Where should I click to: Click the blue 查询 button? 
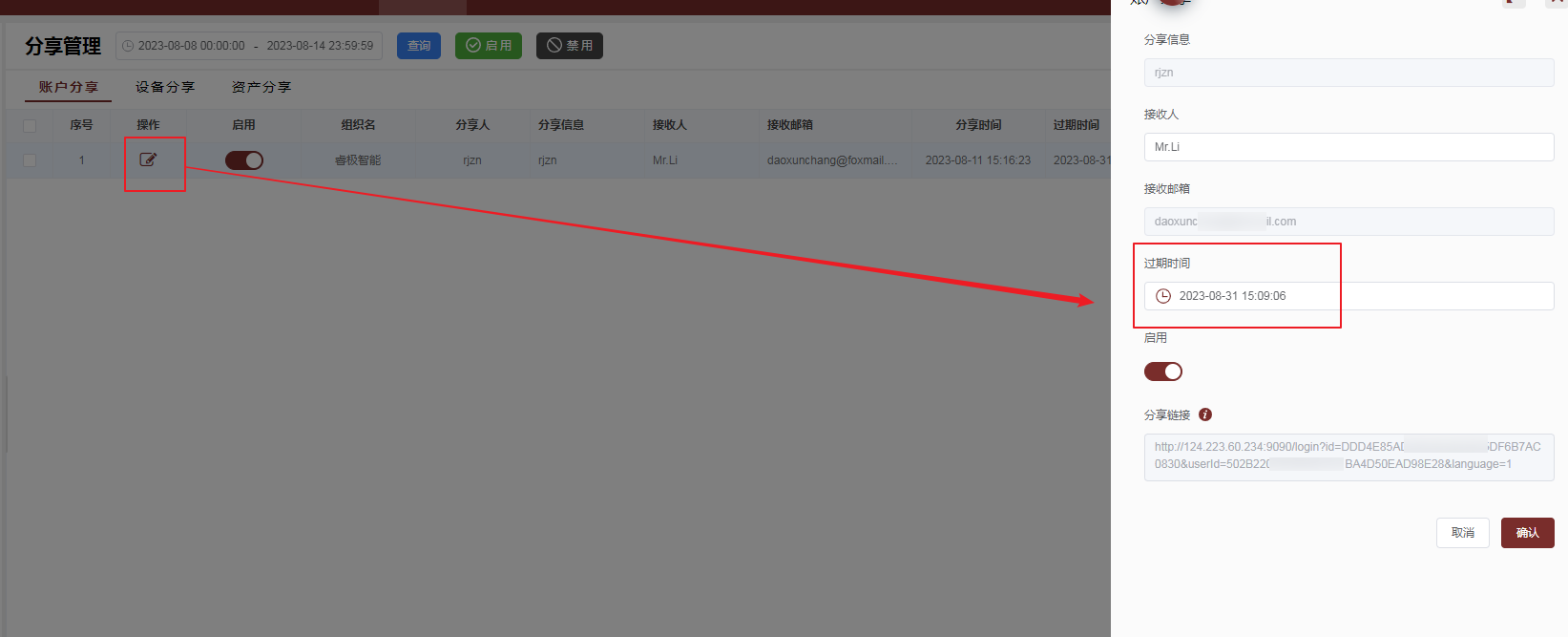419,46
